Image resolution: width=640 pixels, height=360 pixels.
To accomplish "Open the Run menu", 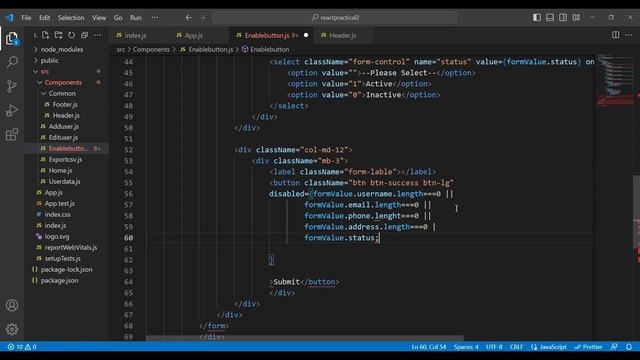I will point(136,18).
